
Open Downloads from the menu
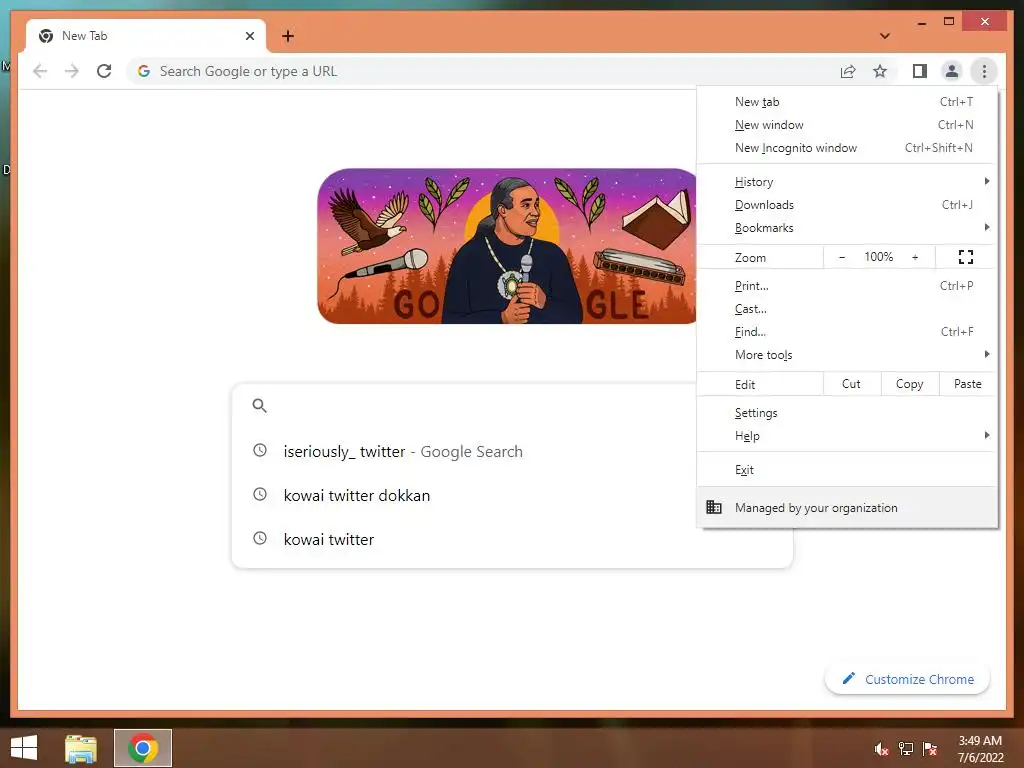tap(847, 204)
